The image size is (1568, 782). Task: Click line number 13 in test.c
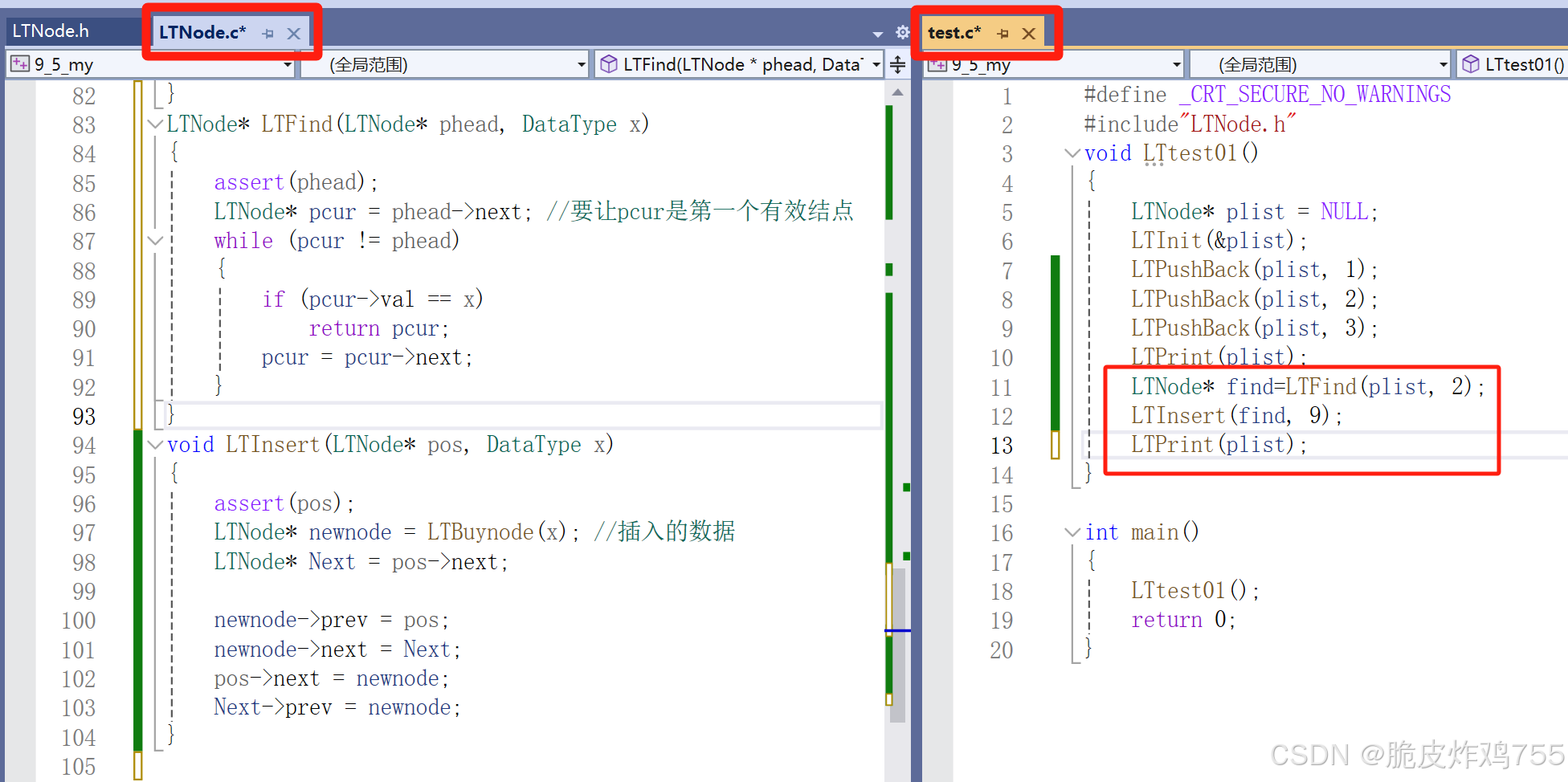[1002, 446]
